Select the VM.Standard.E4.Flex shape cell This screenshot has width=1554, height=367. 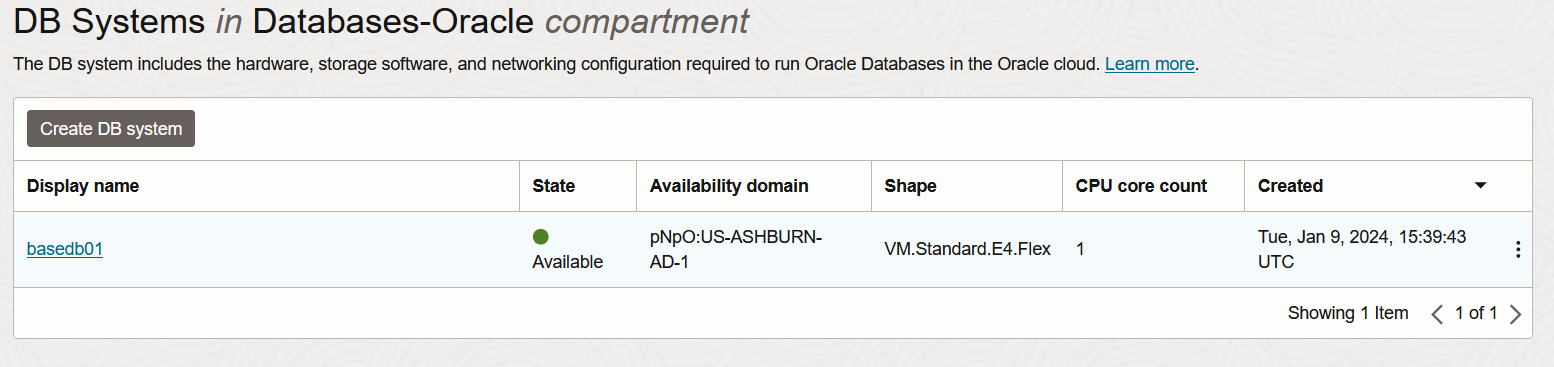point(967,249)
